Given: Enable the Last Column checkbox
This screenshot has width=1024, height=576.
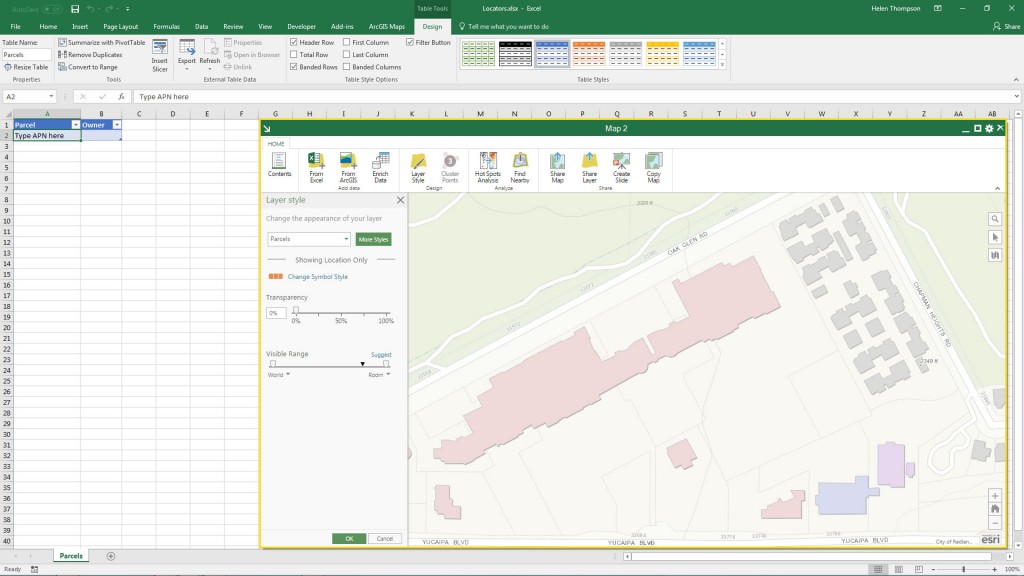Looking at the screenshot, I should [x=347, y=55].
